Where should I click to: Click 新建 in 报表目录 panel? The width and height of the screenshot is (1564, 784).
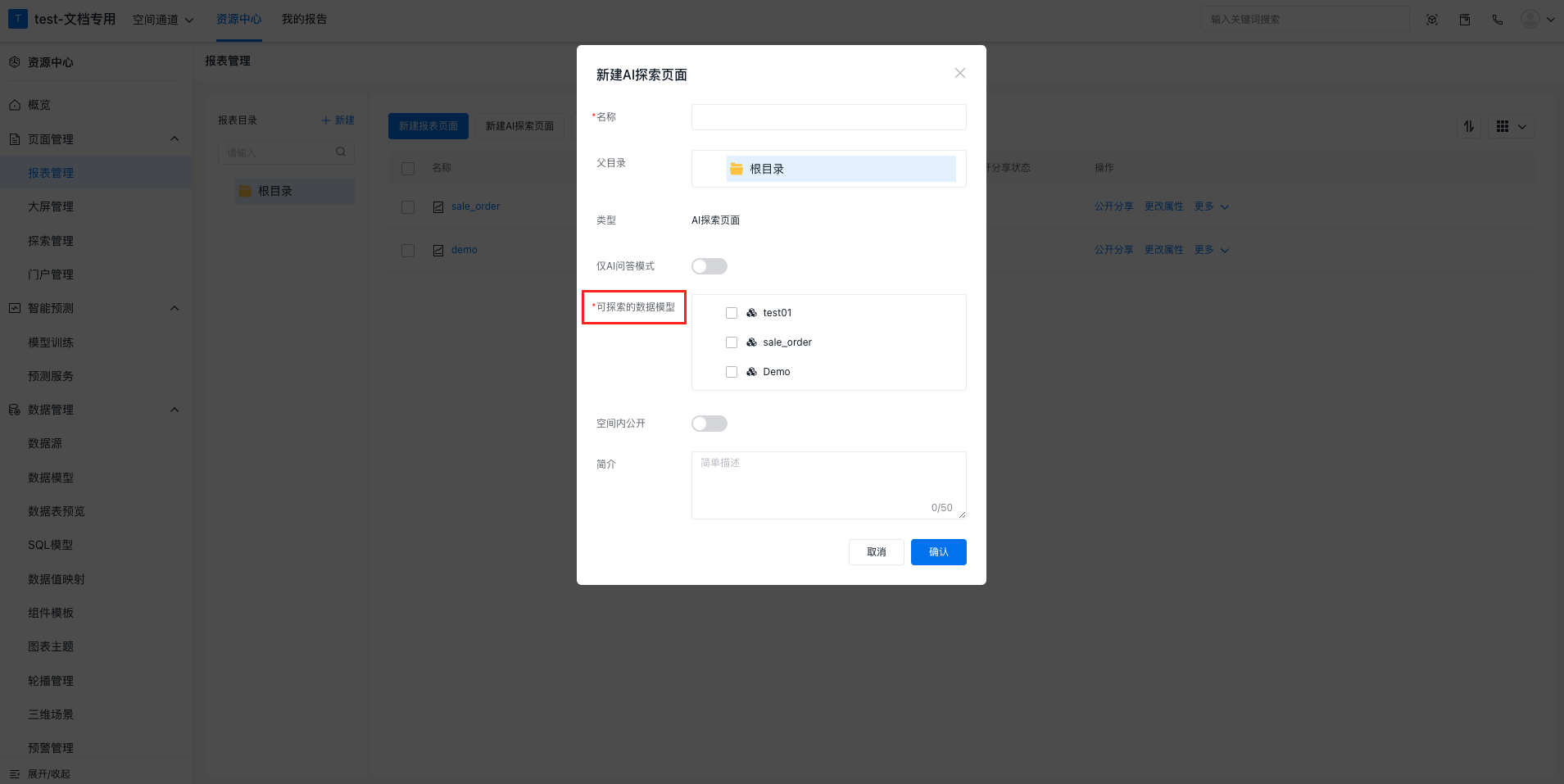click(x=338, y=120)
